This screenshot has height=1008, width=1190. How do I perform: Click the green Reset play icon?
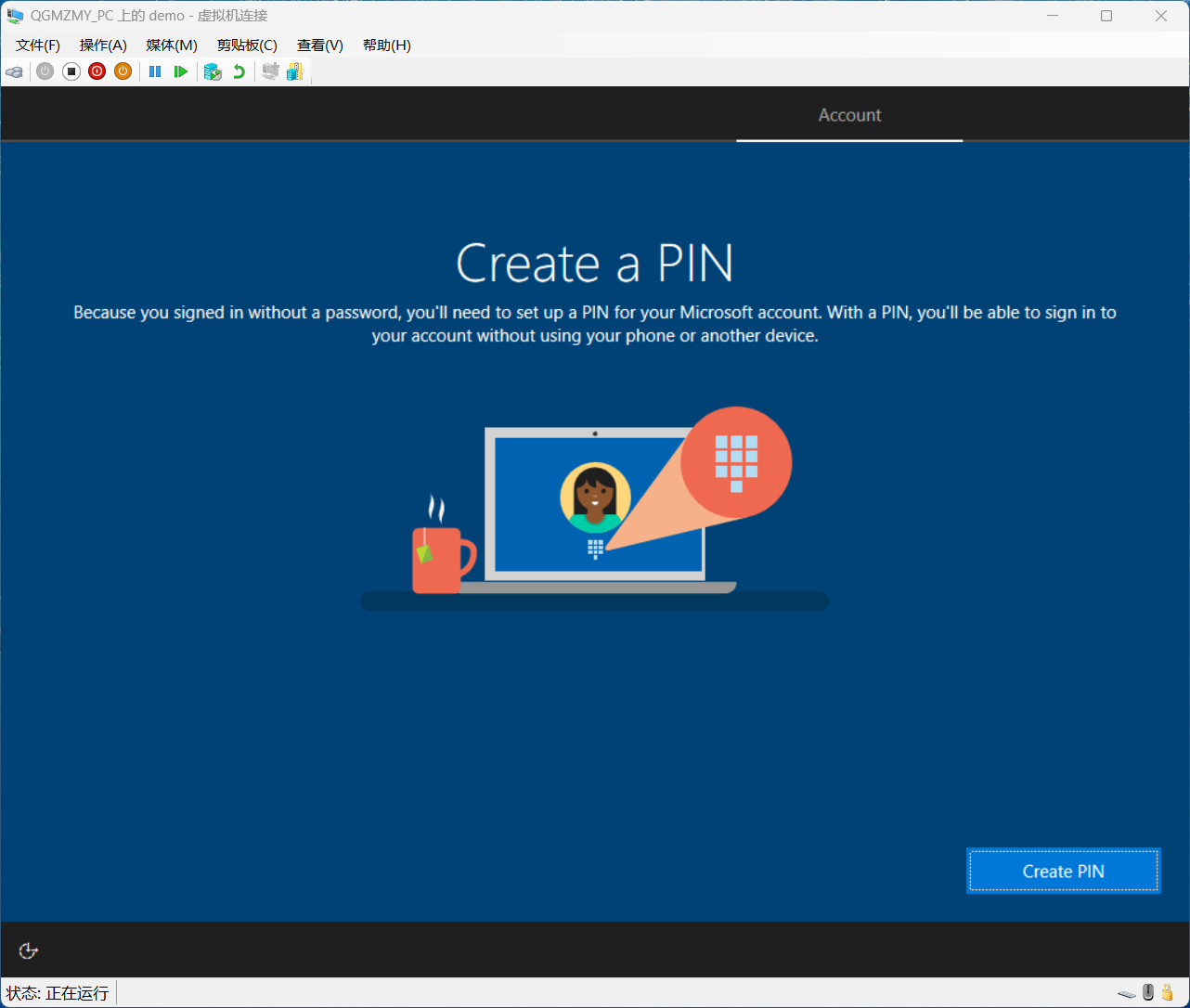[x=181, y=71]
